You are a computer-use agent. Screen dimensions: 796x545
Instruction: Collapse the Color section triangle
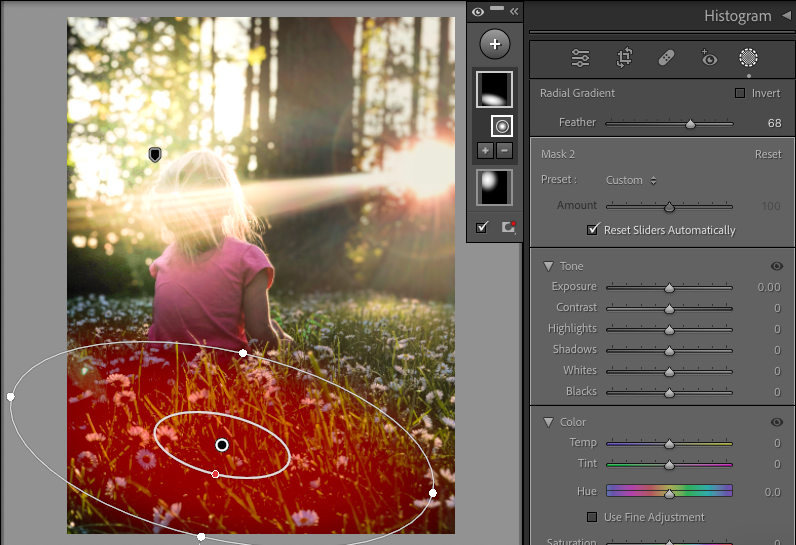tap(548, 422)
